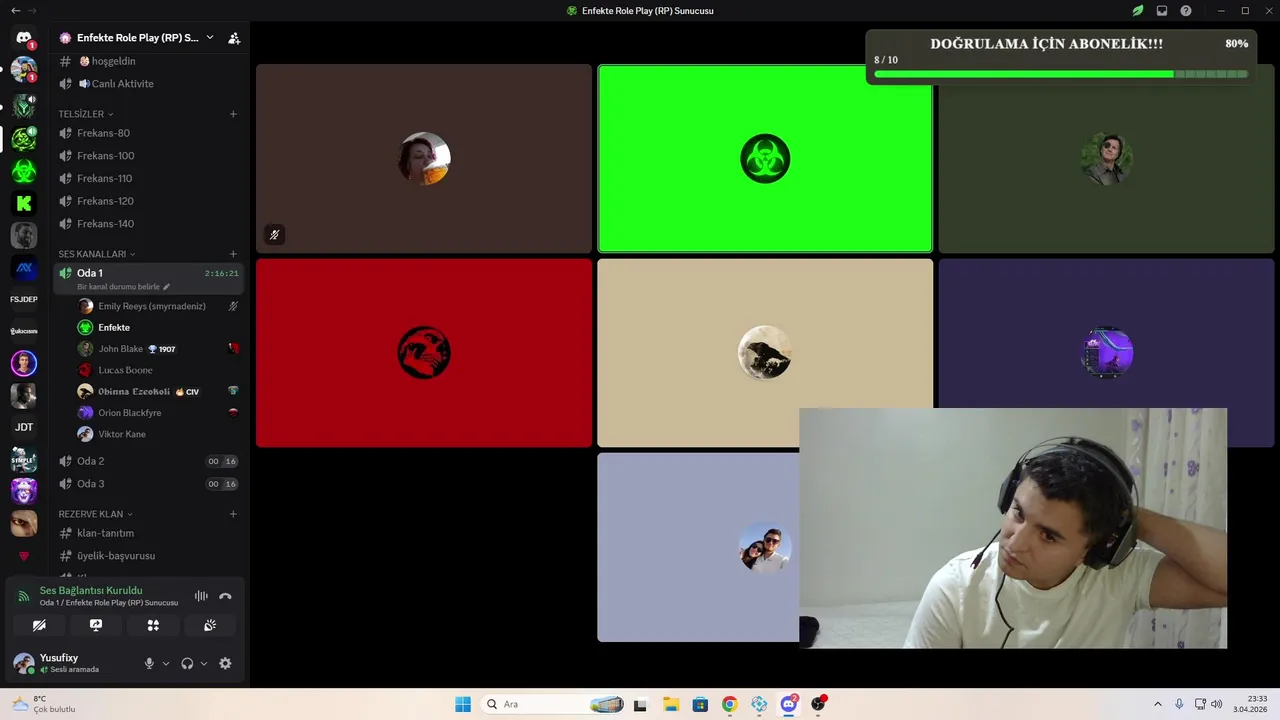Edit channel status pencil under Oda 1
Screen dimensions: 1280x720
click(x=167, y=287)
